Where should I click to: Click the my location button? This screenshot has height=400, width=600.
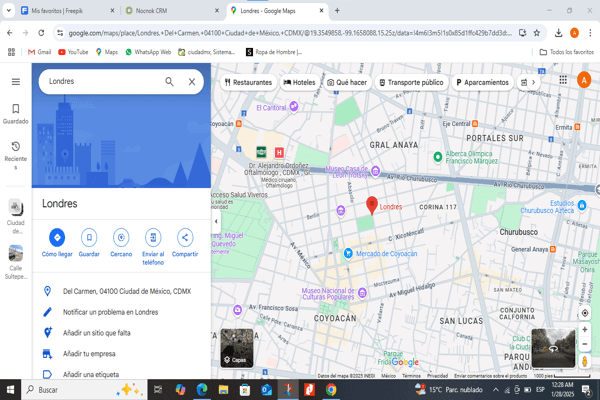585,313
